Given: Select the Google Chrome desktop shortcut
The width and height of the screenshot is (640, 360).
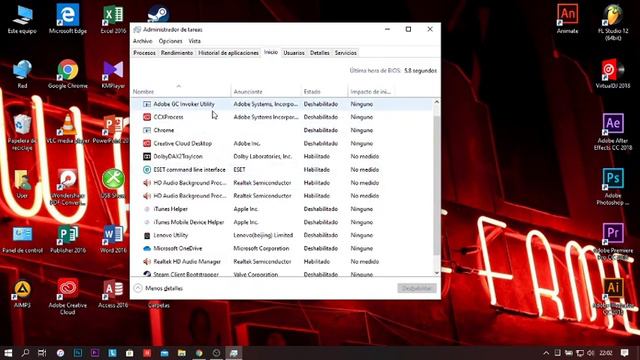Looking at the screenshot, I should (x=68, y=74).
